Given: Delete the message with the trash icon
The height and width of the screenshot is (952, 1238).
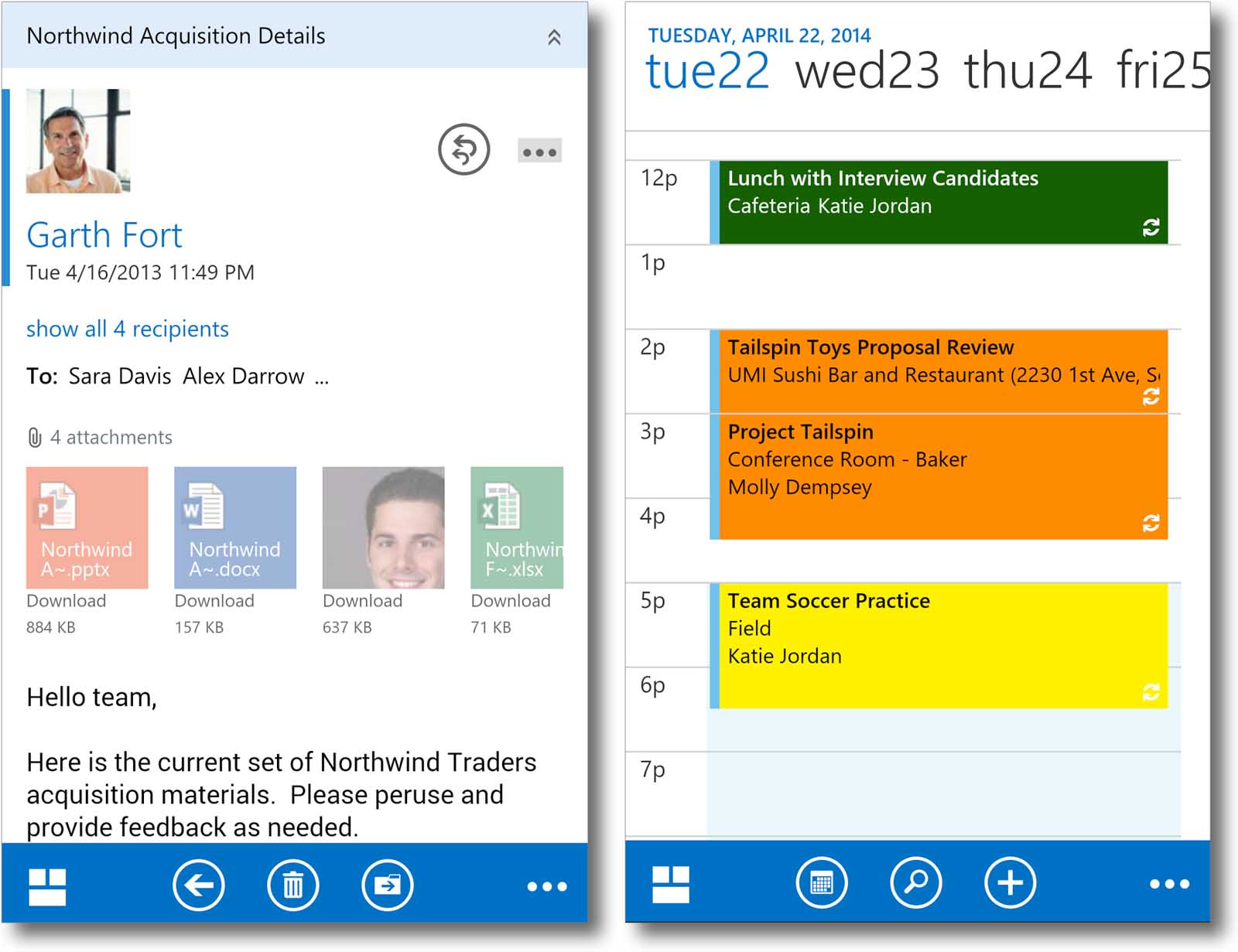Looking at the screenshot, I should click(x=293, y=885).
